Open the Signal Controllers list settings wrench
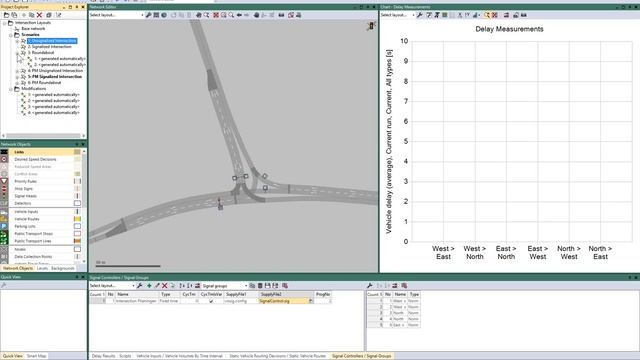640x360 pixels. coord(140,286)
